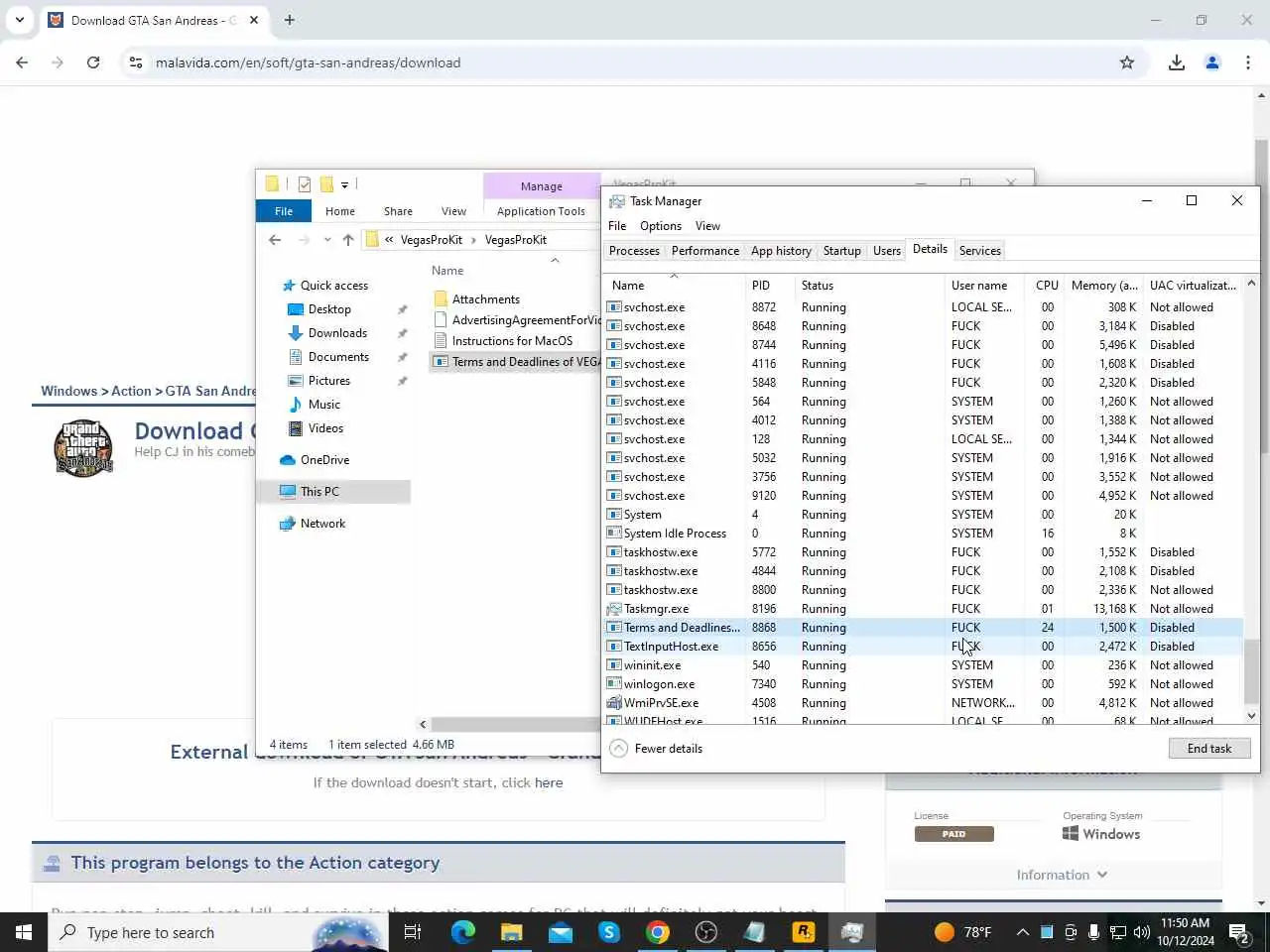Select System Idle Process row

(x=923, y=534)
